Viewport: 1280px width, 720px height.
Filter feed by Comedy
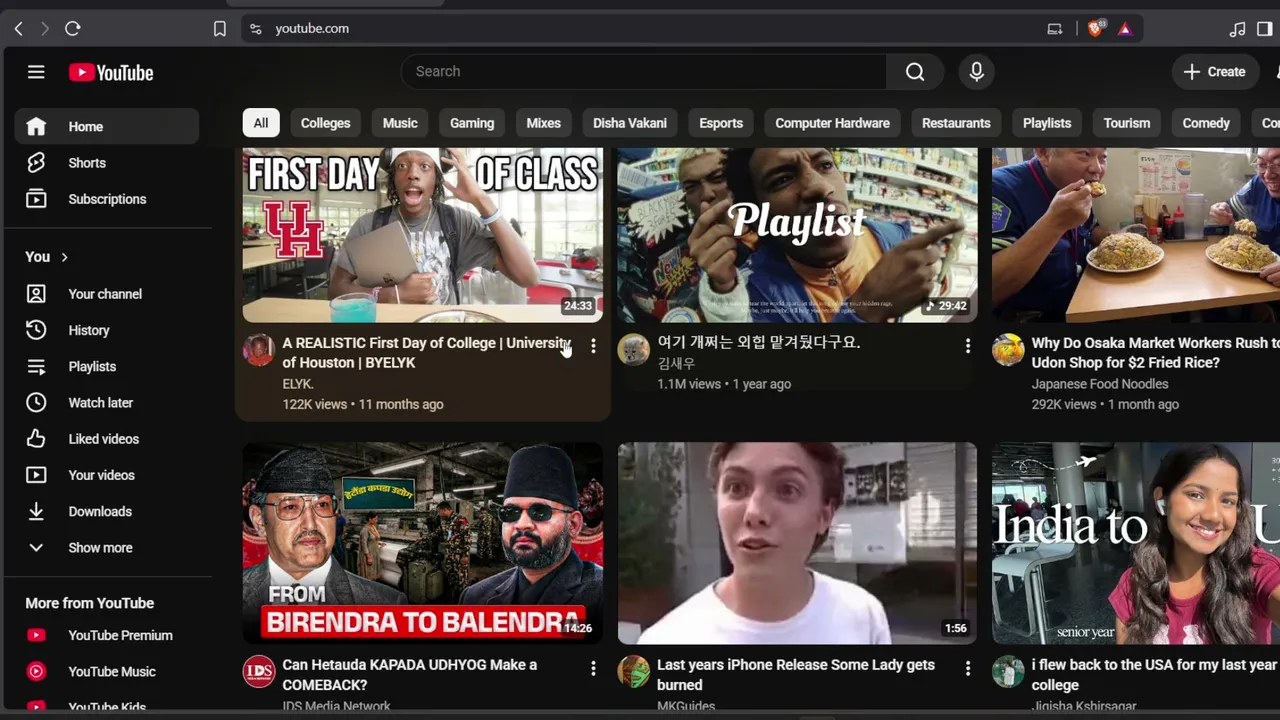coord(1206,123)
